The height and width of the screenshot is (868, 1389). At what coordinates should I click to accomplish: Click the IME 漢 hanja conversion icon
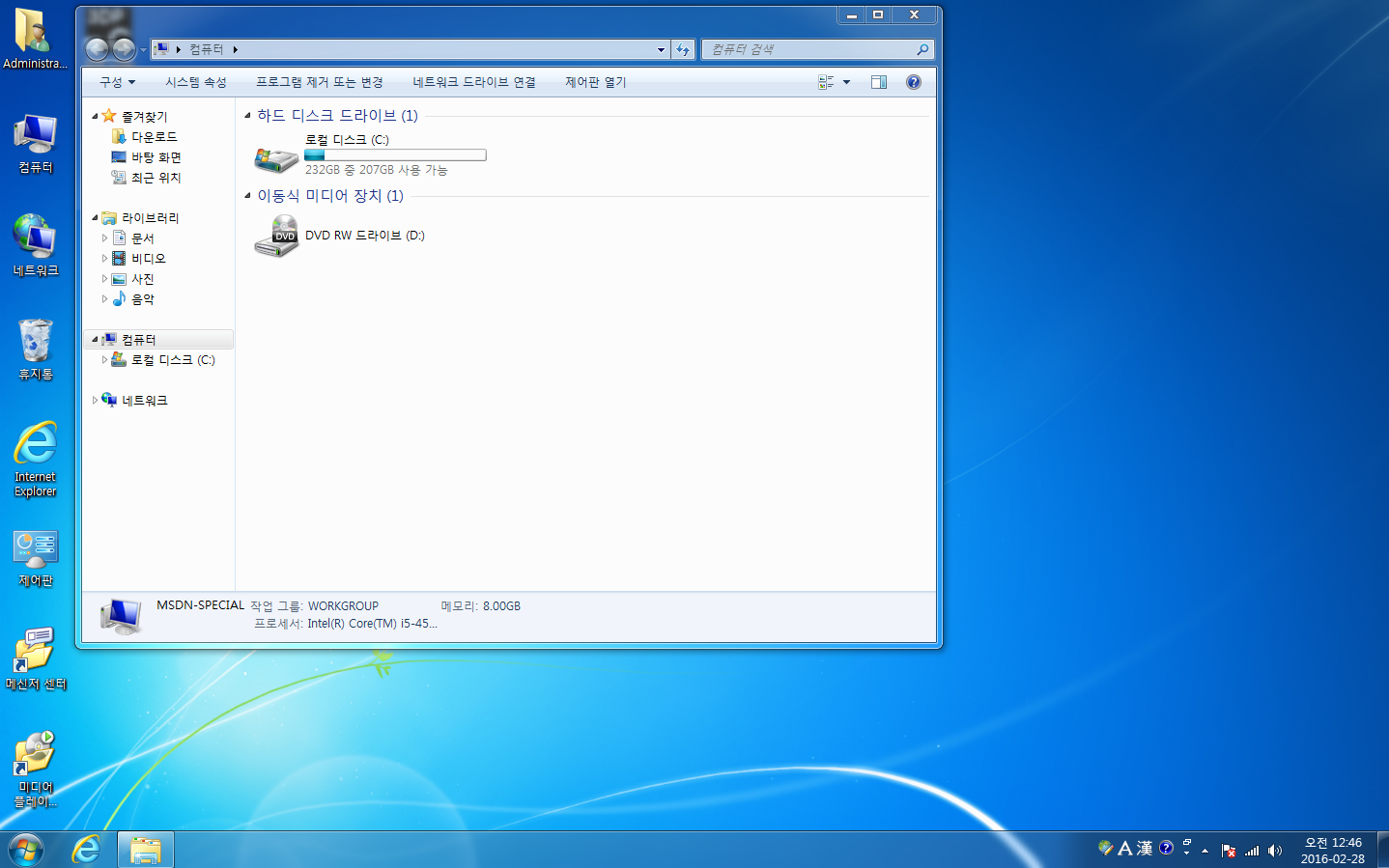[x=1145, y=848]
